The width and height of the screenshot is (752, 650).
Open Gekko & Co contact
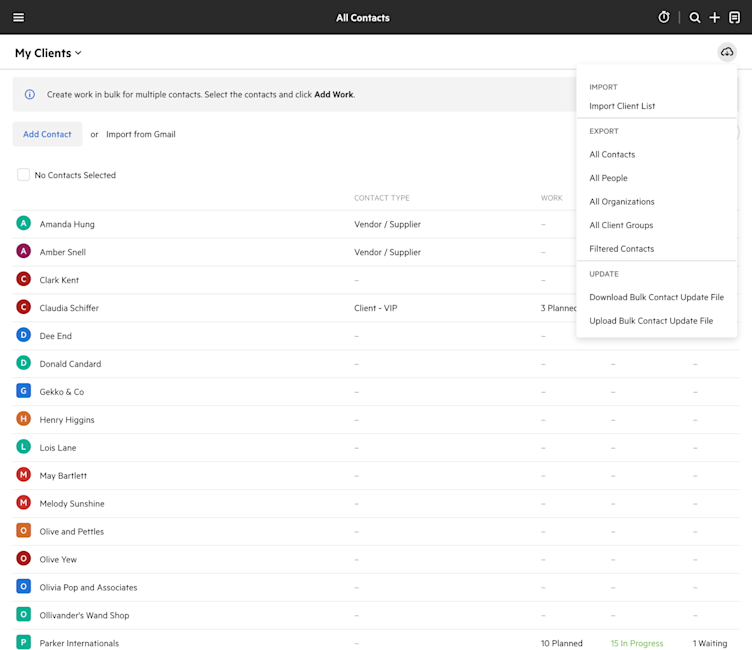[62, 392]
